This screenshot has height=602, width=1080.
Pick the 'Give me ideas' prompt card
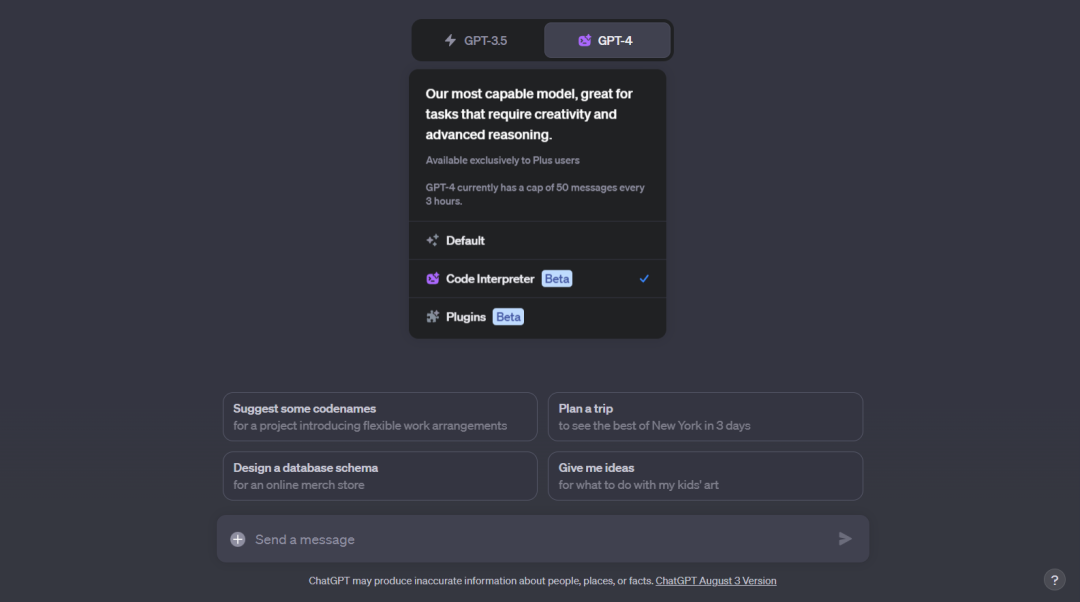point(705,476)
